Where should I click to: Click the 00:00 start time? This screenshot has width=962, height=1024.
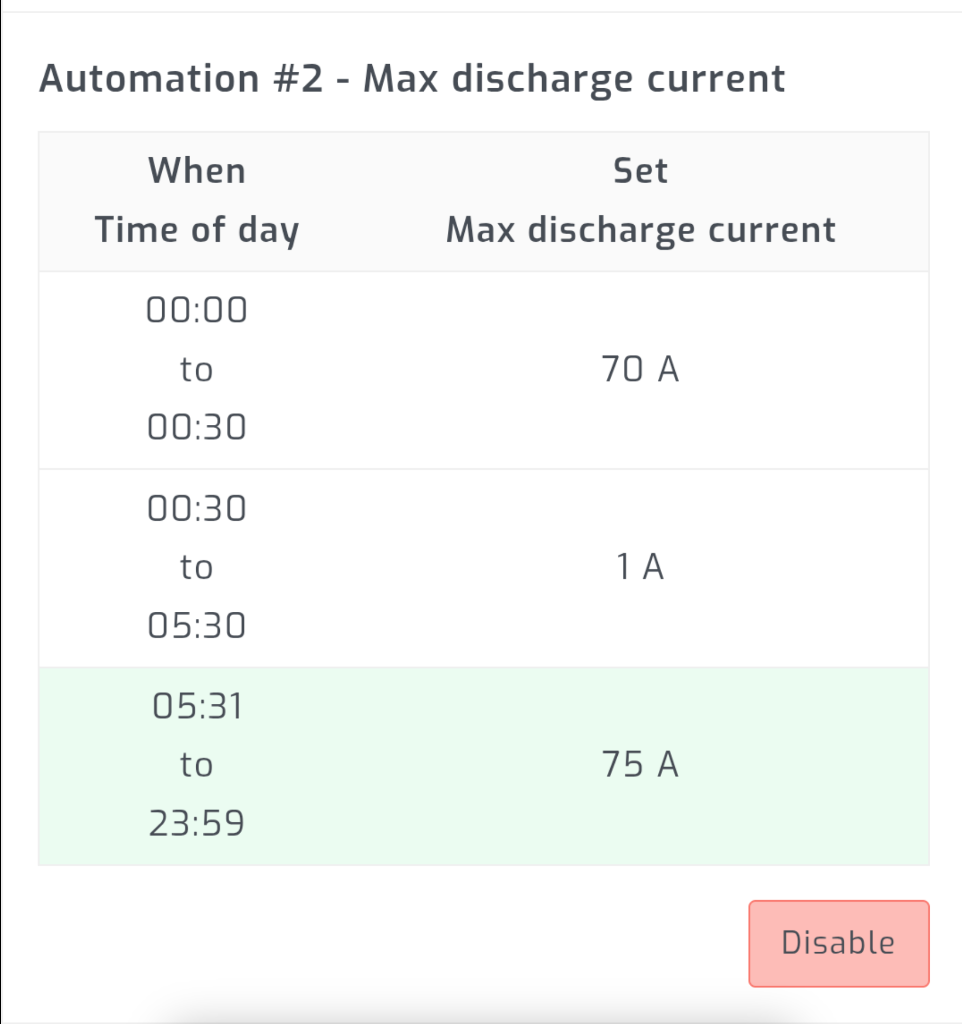point(197,310)
